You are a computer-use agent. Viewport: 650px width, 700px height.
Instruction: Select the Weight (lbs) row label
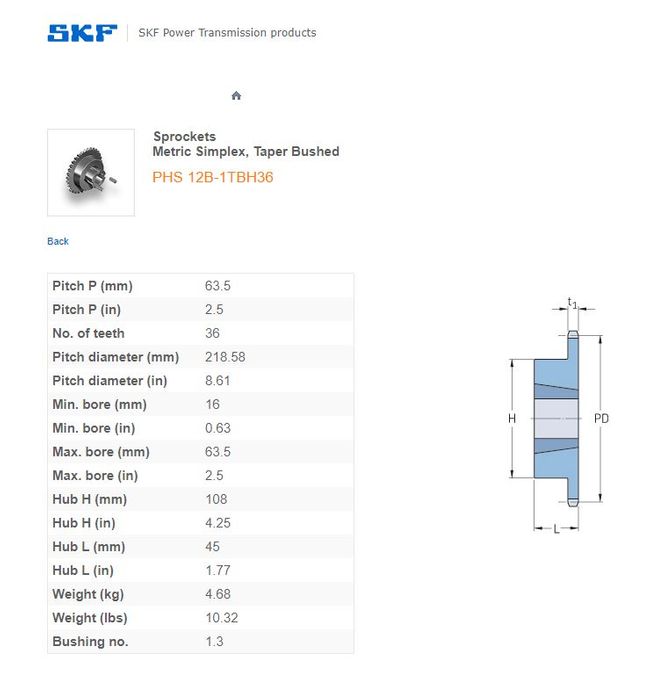click(x=90, y=618)
